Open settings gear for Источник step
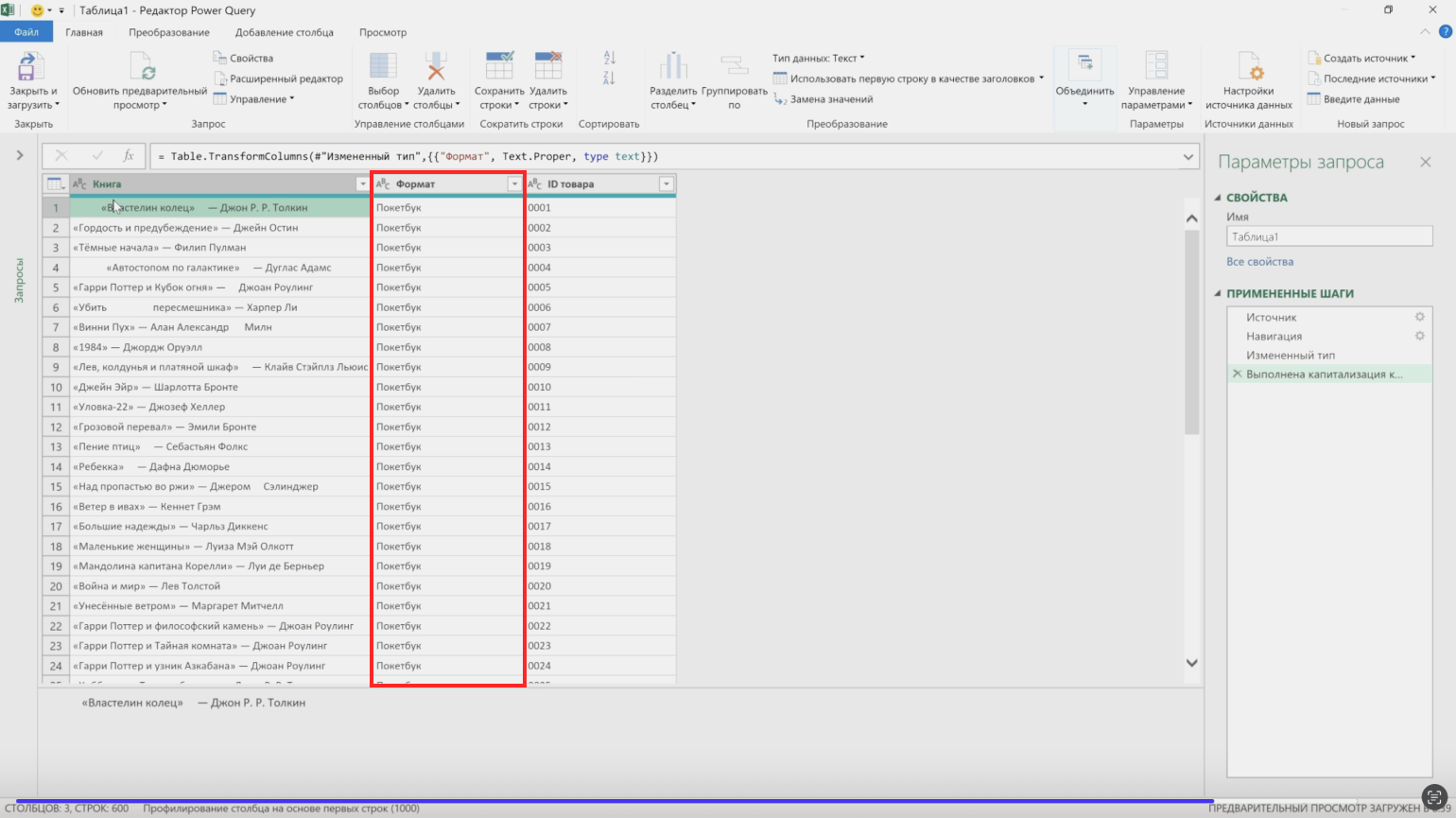 (1419, 318)
